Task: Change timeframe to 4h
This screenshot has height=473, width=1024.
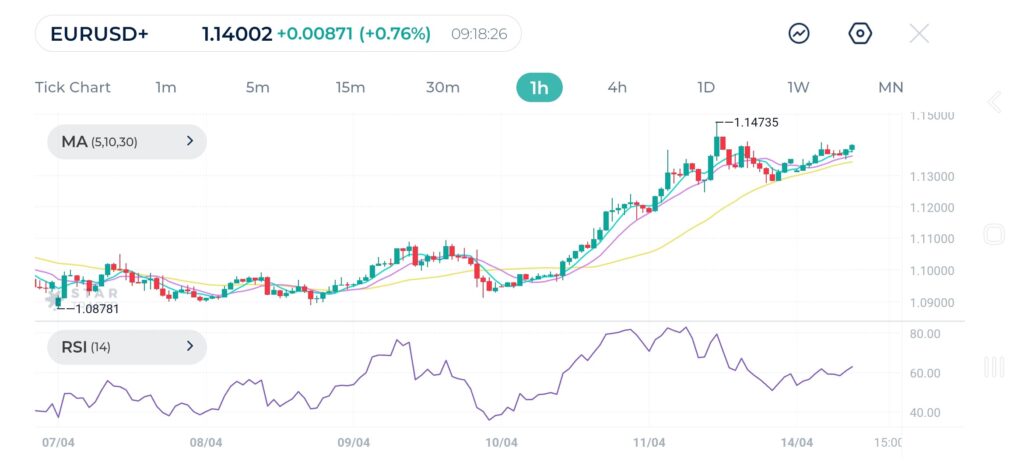Action: pyautogui.click(x=617, y=87)
